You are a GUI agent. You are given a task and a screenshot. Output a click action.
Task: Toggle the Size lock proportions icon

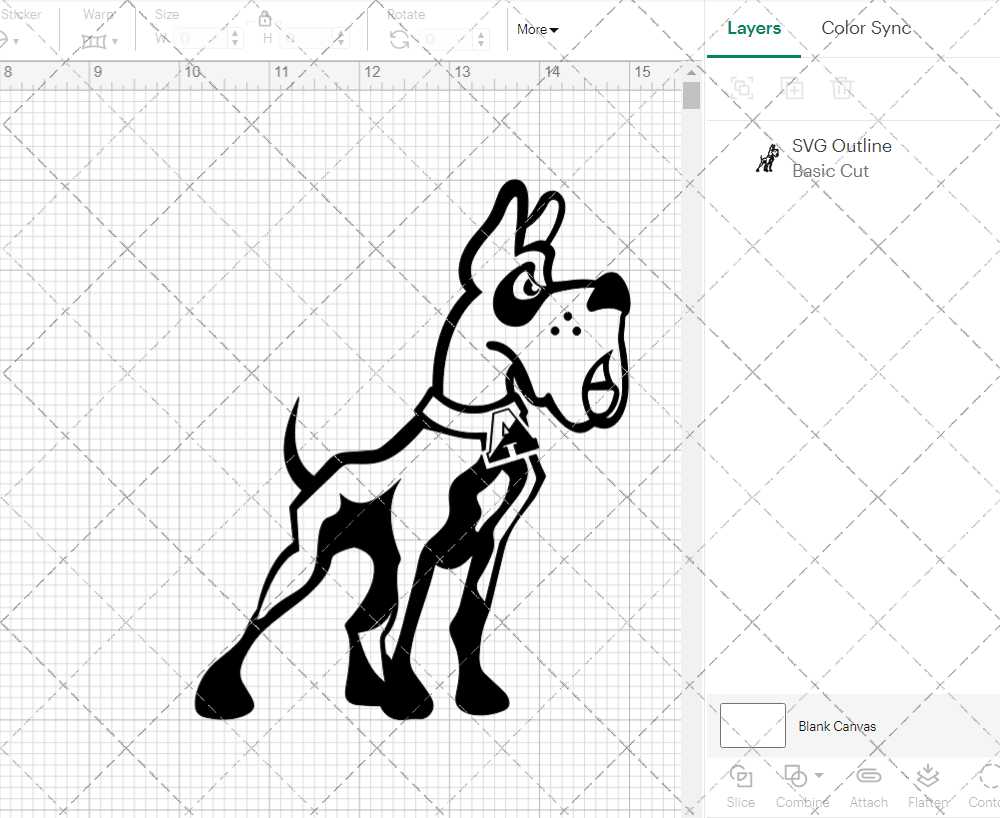[x=265, y=19]
